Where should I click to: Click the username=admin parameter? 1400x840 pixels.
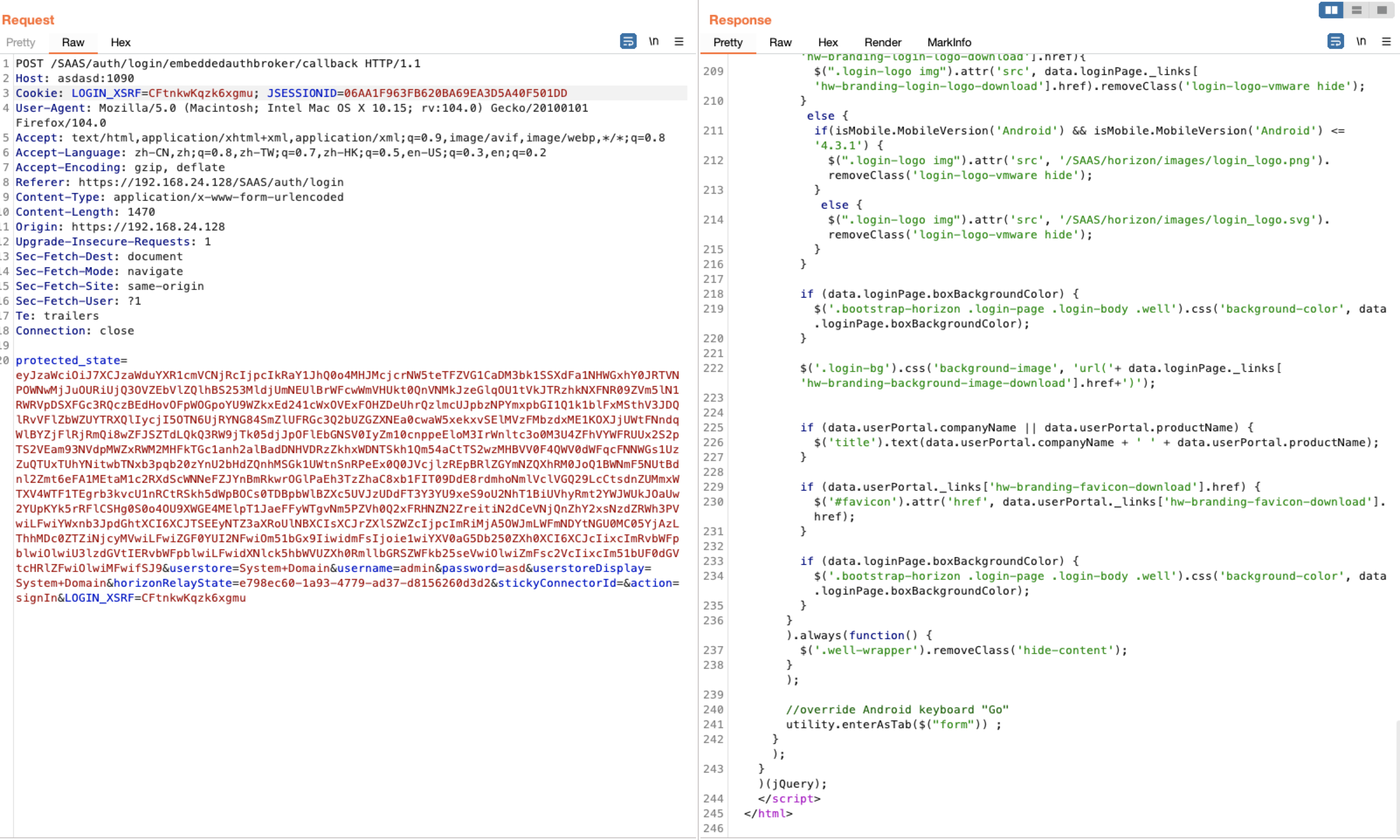click(386, 568)
